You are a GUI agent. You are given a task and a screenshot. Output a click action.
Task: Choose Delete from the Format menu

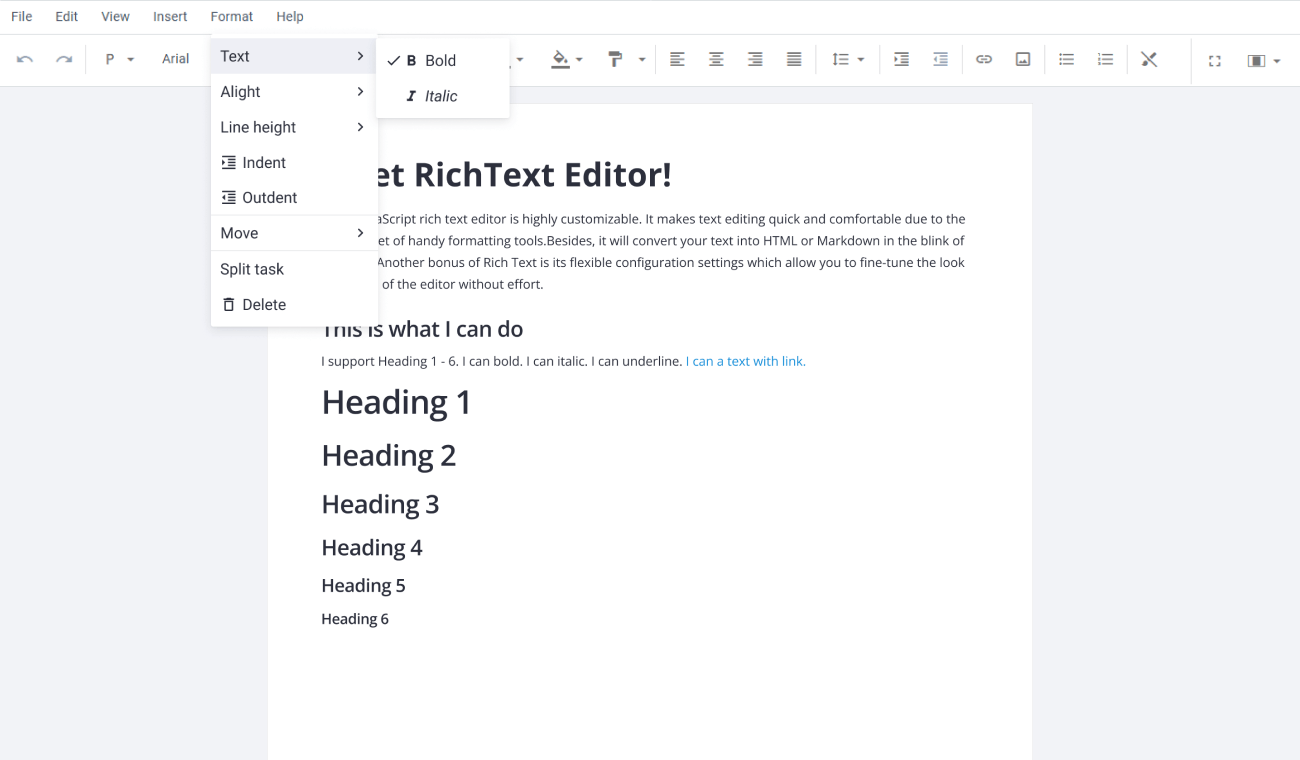294,305
